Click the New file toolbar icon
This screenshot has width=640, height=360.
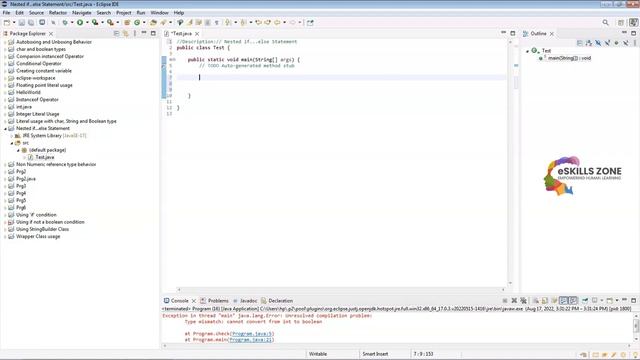[7, 22]
